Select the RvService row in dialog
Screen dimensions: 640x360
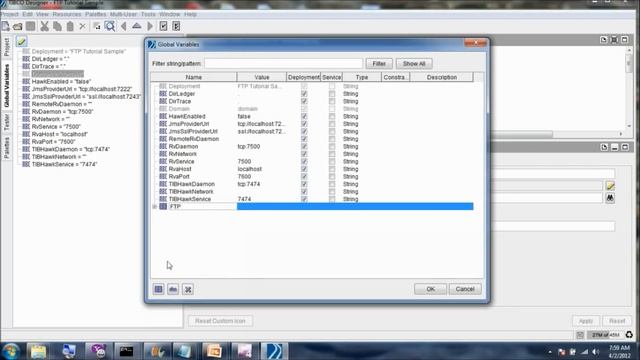(312, 162)
